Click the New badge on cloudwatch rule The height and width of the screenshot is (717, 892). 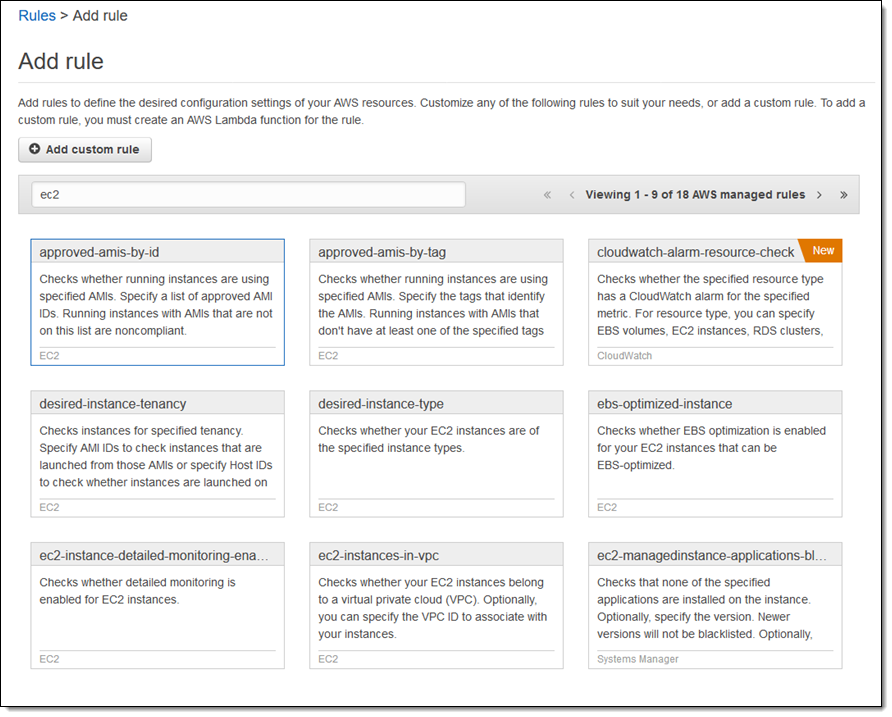pyautogui.click(x=823, y=250)
